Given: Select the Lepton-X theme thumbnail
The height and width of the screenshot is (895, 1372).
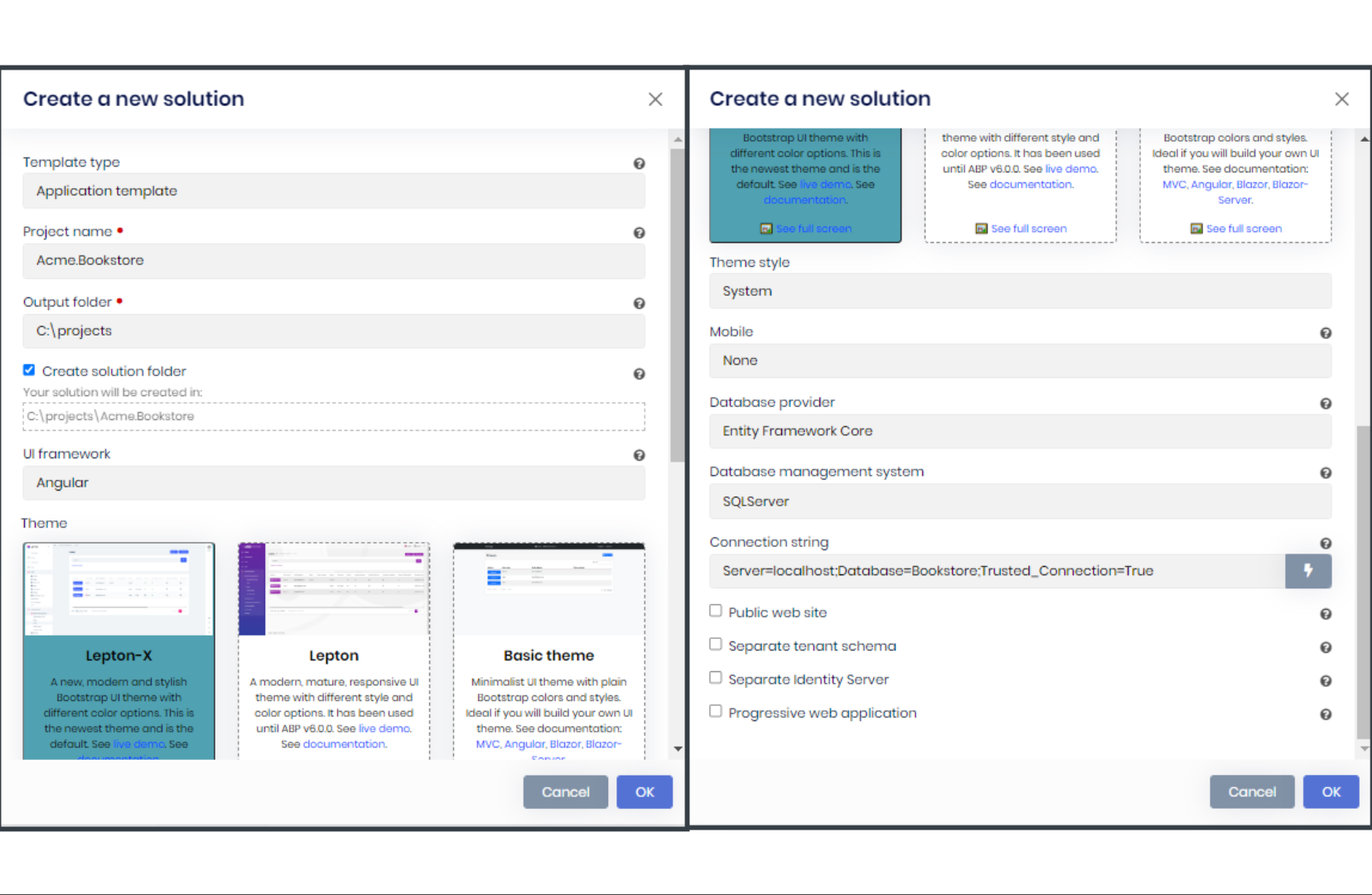Looking at the screenshot, I should pos(119,589).
